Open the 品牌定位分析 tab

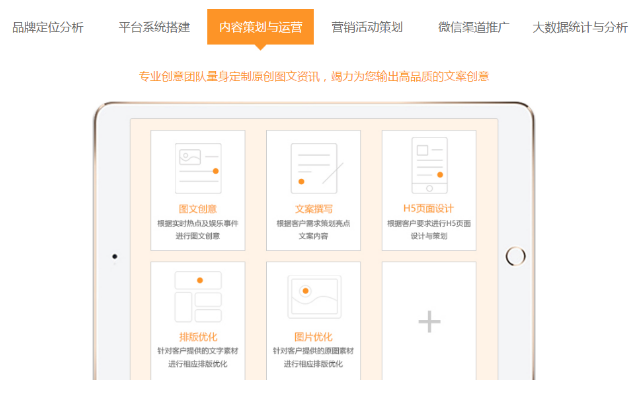[x=48, y=27]
